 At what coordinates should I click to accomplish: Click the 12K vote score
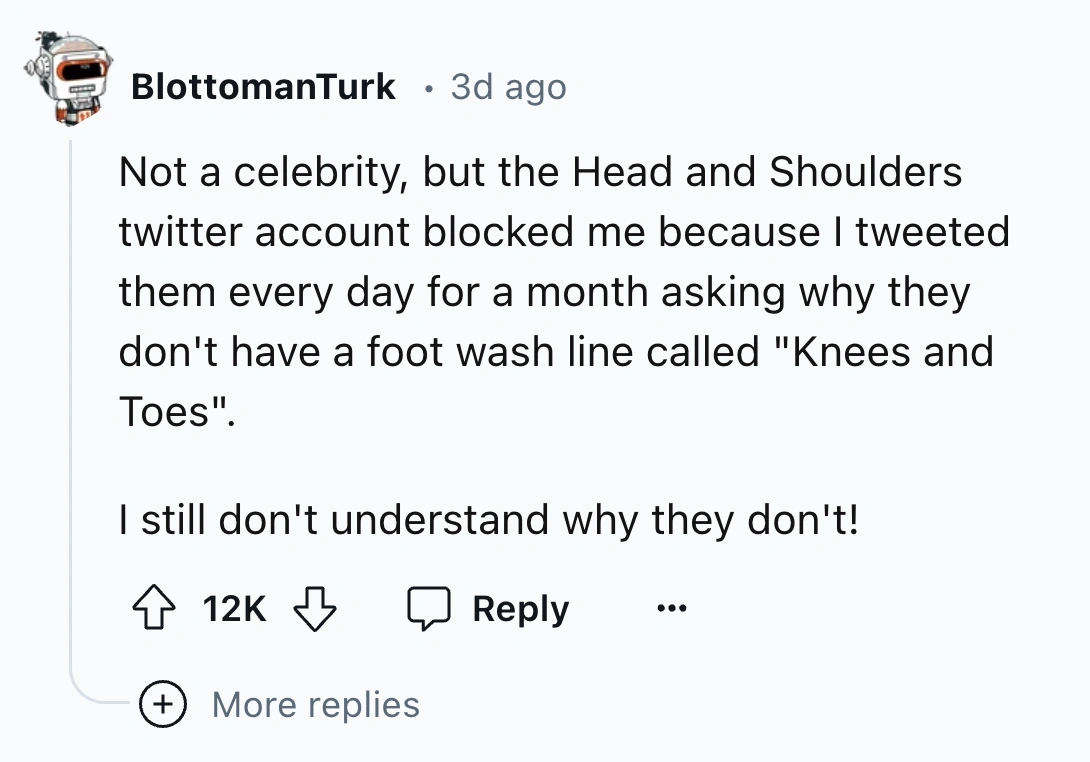tap(234, 609)
